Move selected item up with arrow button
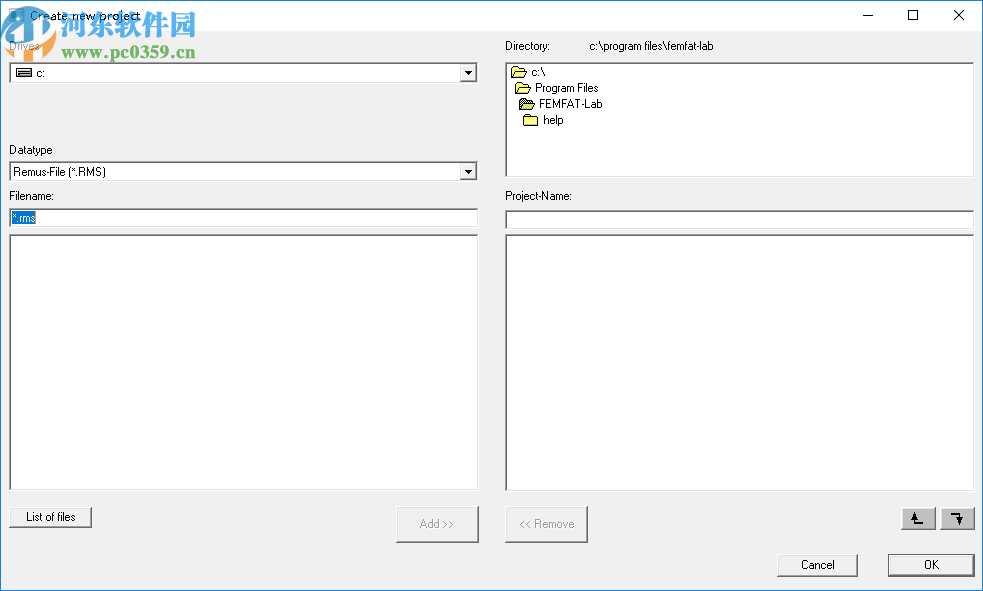This screenshot has height=591, width=983. 918,518
